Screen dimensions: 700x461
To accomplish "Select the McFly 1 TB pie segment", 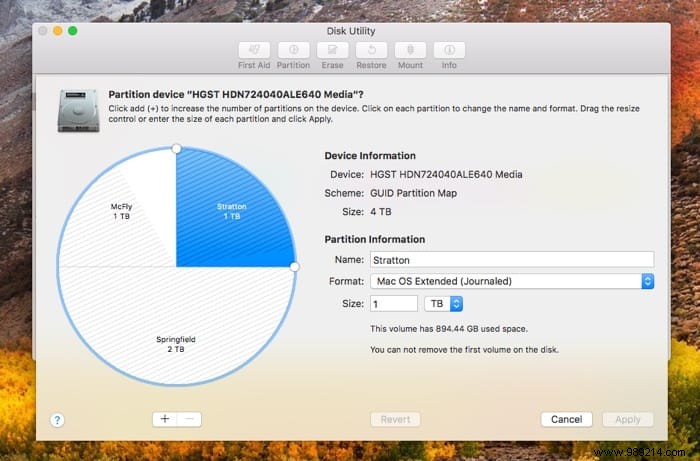I will coord(121,211).
